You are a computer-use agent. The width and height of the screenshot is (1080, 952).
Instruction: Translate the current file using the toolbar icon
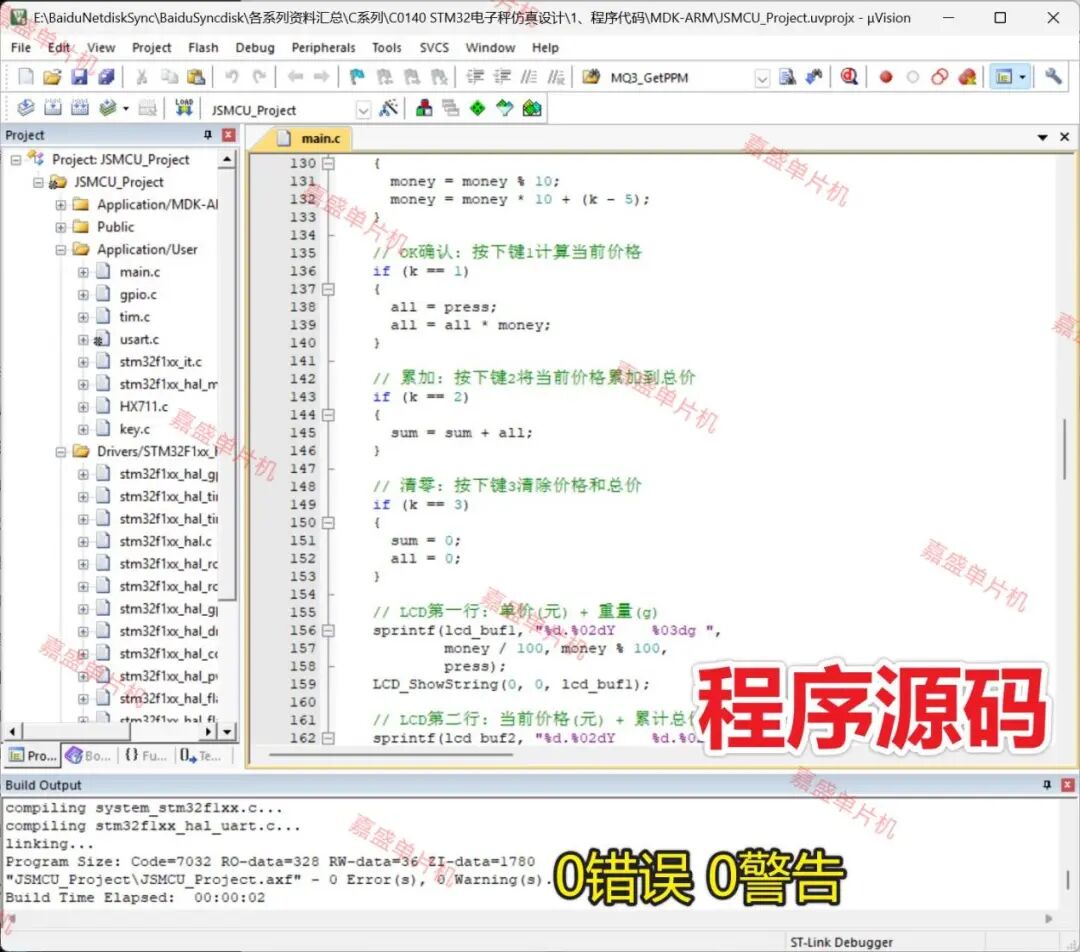pyautogui.click(x=25, y=108)
